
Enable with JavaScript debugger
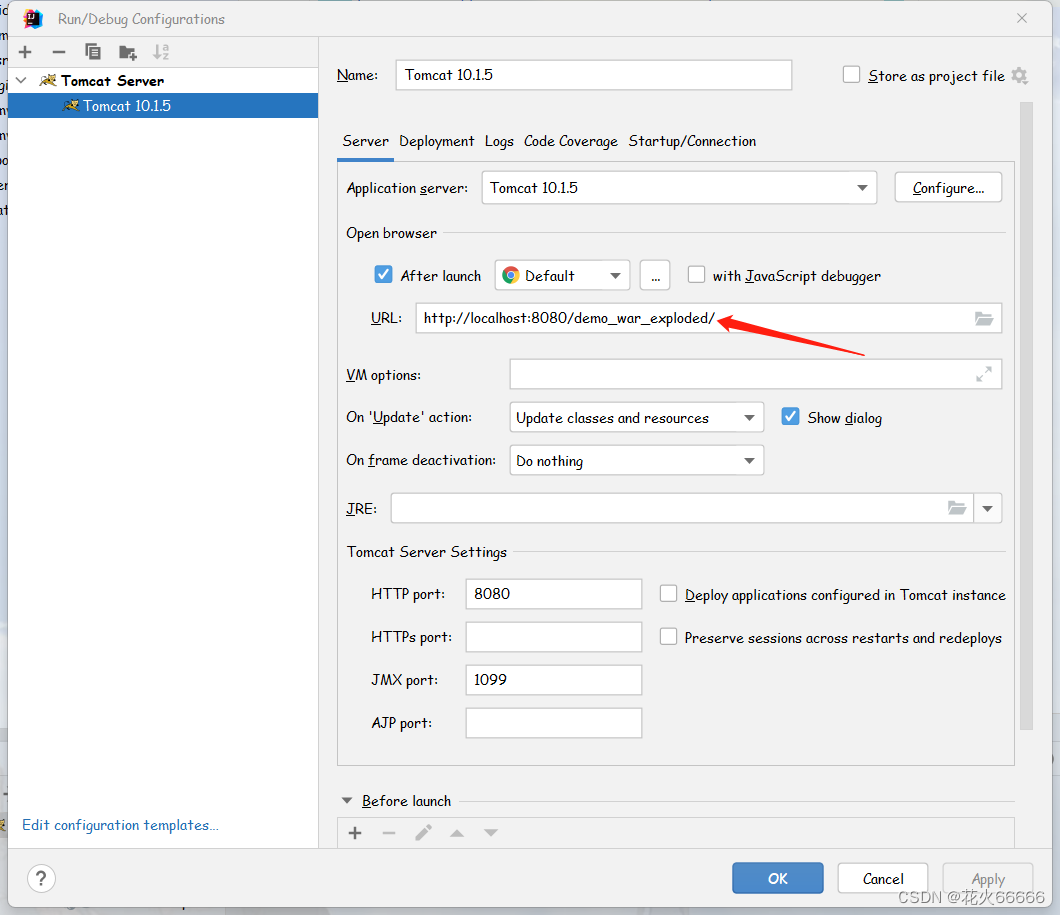pos(696,274)
